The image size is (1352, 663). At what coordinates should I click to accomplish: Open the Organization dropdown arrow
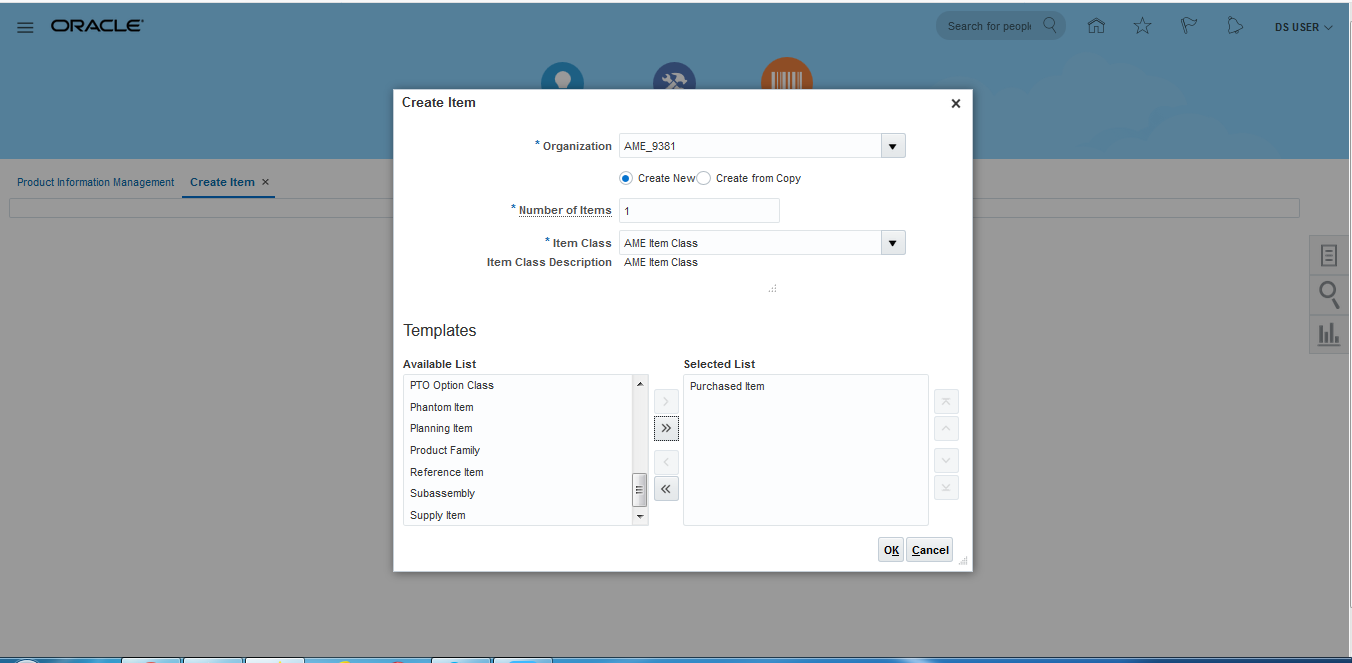tap(893, 146)
